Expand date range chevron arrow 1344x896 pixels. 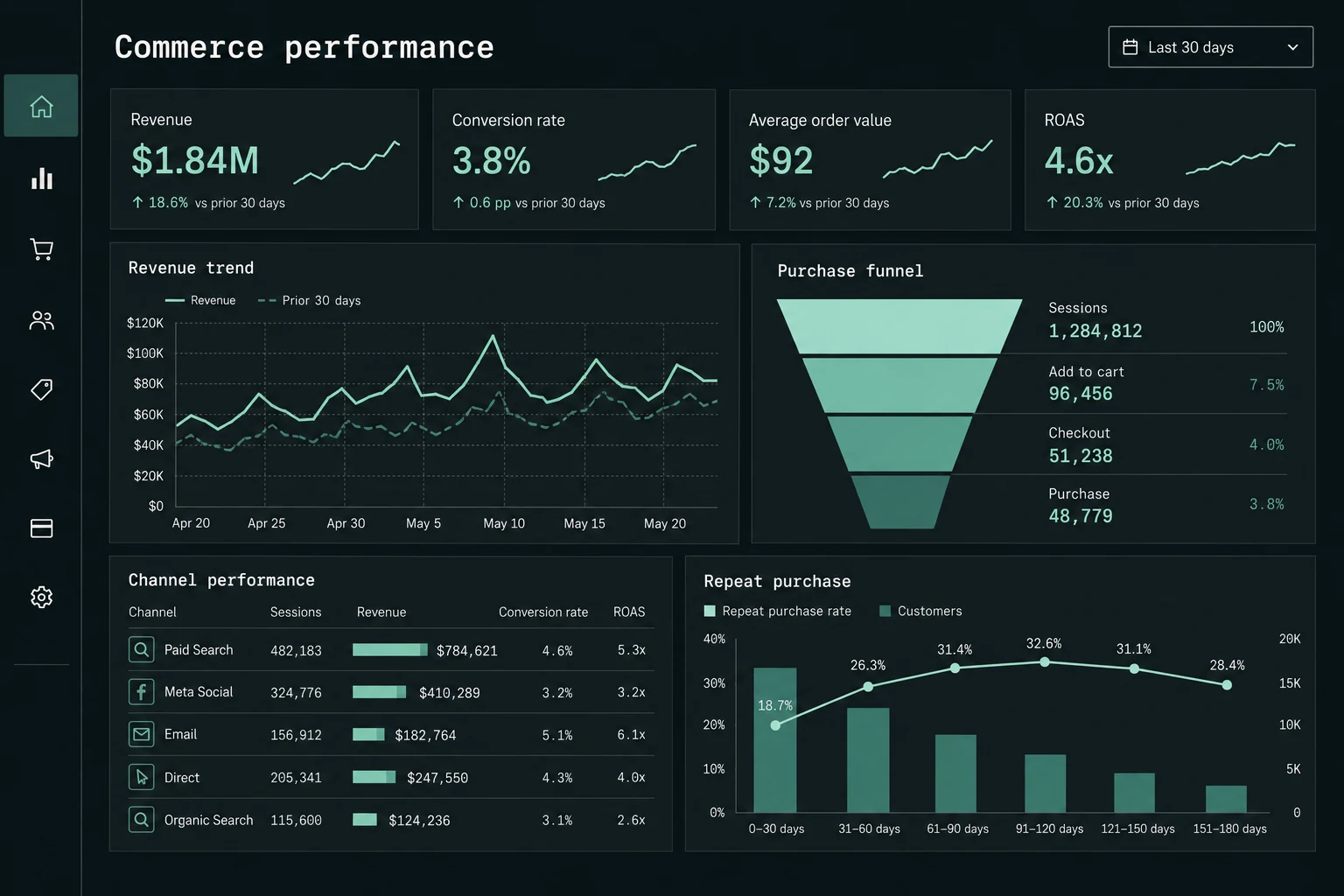point(1292,47)
